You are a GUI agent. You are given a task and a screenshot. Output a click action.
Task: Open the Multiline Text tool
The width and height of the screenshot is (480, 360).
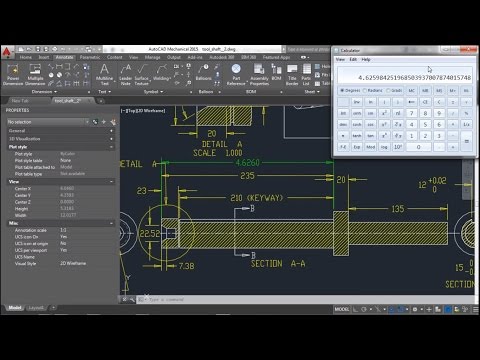pyautogui.click(x=104, y=75)
